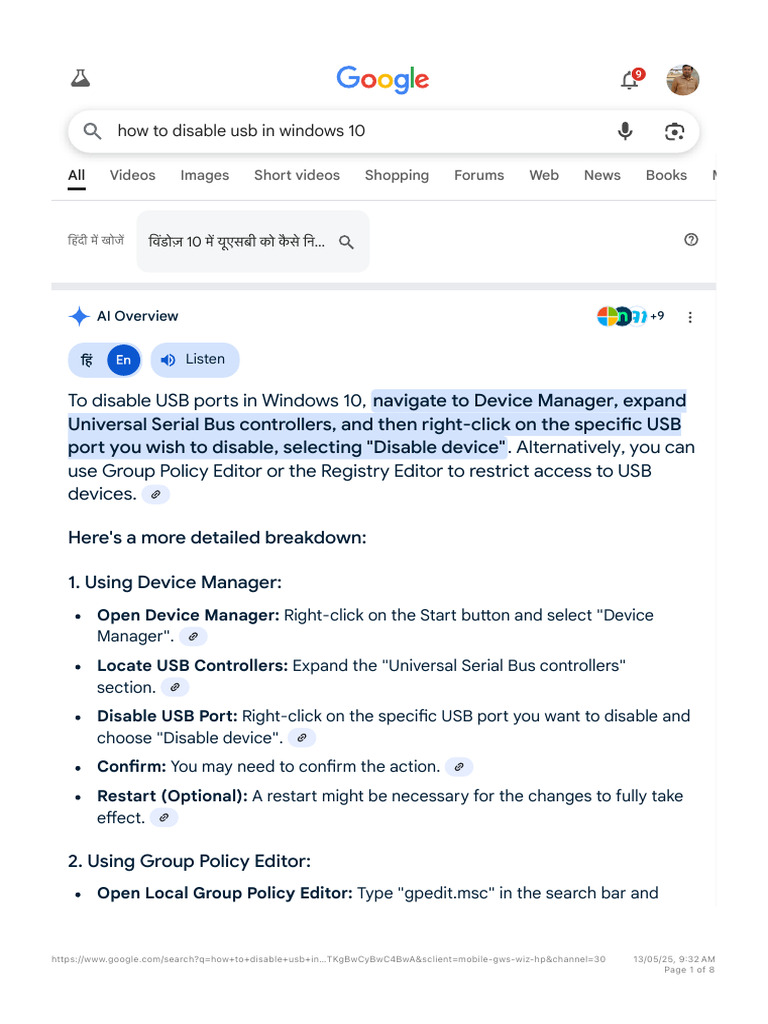
Task: Click the AI Overview sparkle icon
Action: click(79, 316)
